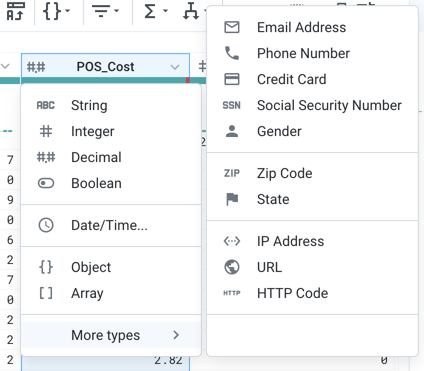
Task: Open the curly braces toolbar dropdown
Action: pos(57,11)
